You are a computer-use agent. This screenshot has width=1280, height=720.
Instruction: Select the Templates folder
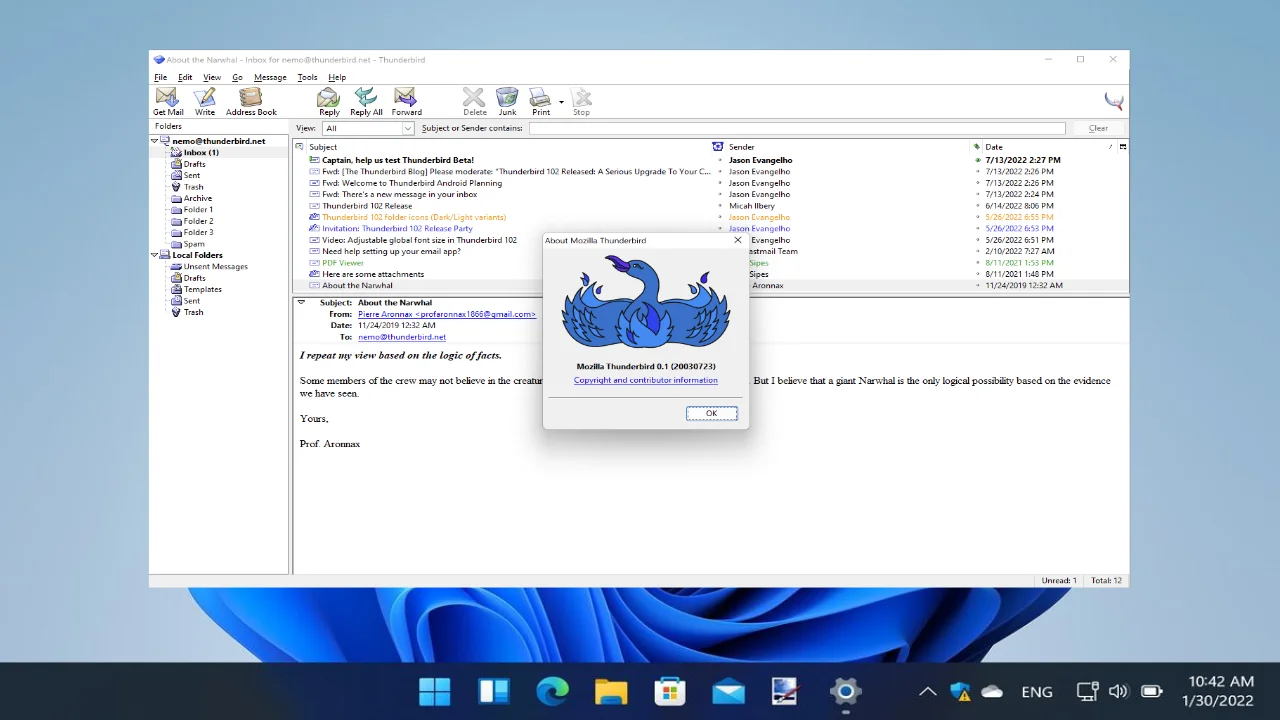coord(202,289)
